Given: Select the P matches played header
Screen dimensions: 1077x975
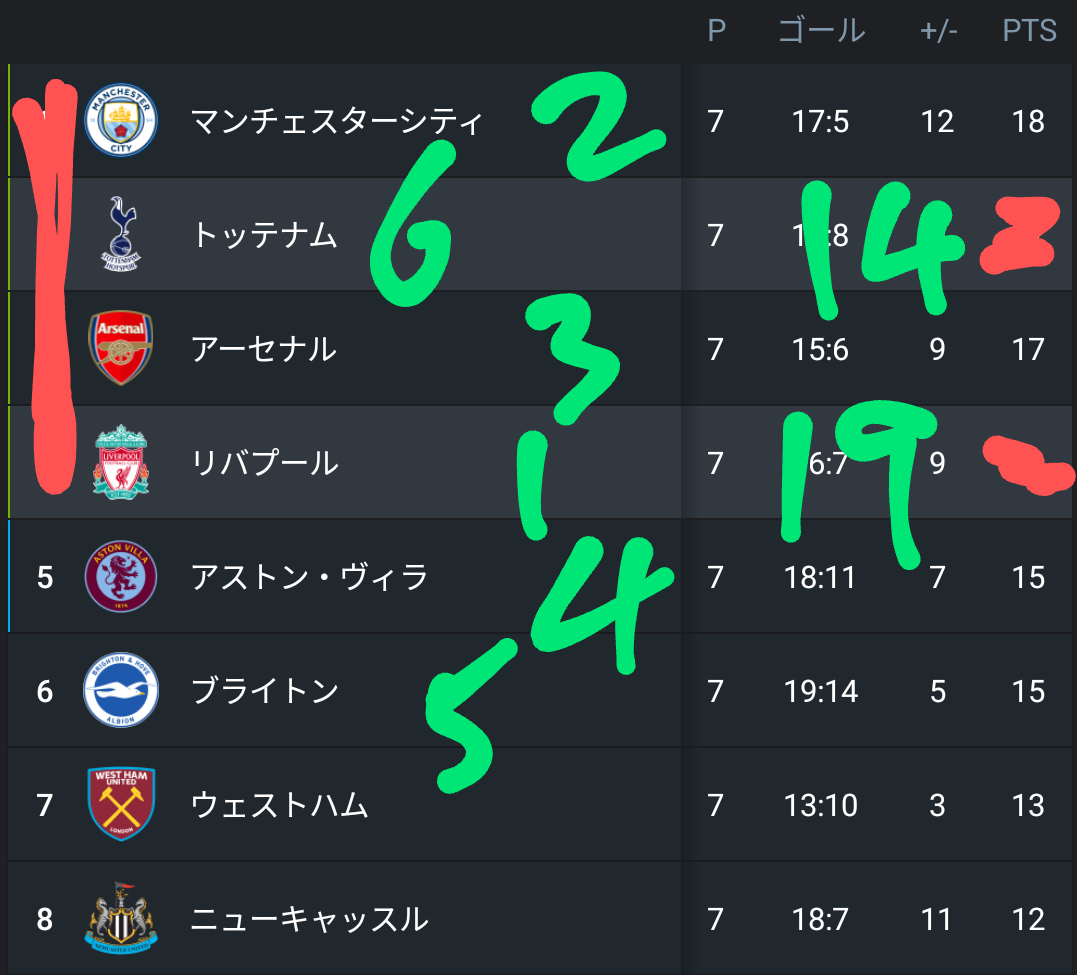Looking at the screenshot, I should 716,30.
